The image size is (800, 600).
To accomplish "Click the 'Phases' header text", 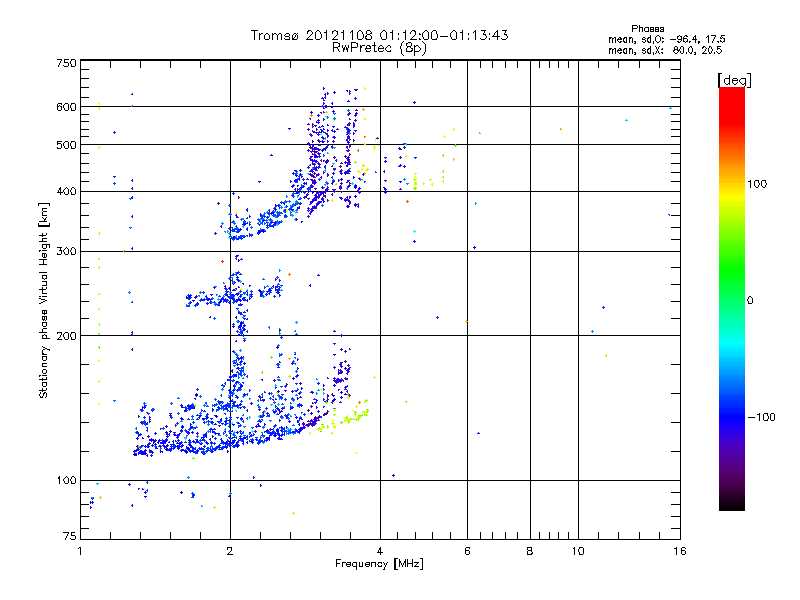I will pyautogui.click(x=647, y=29).
